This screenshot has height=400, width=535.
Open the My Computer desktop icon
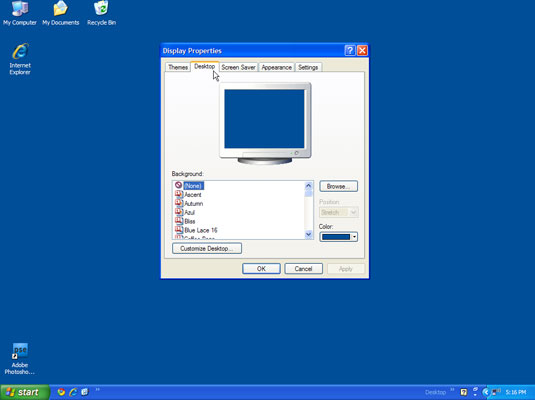pyautogui.click(x=20, y=14)
